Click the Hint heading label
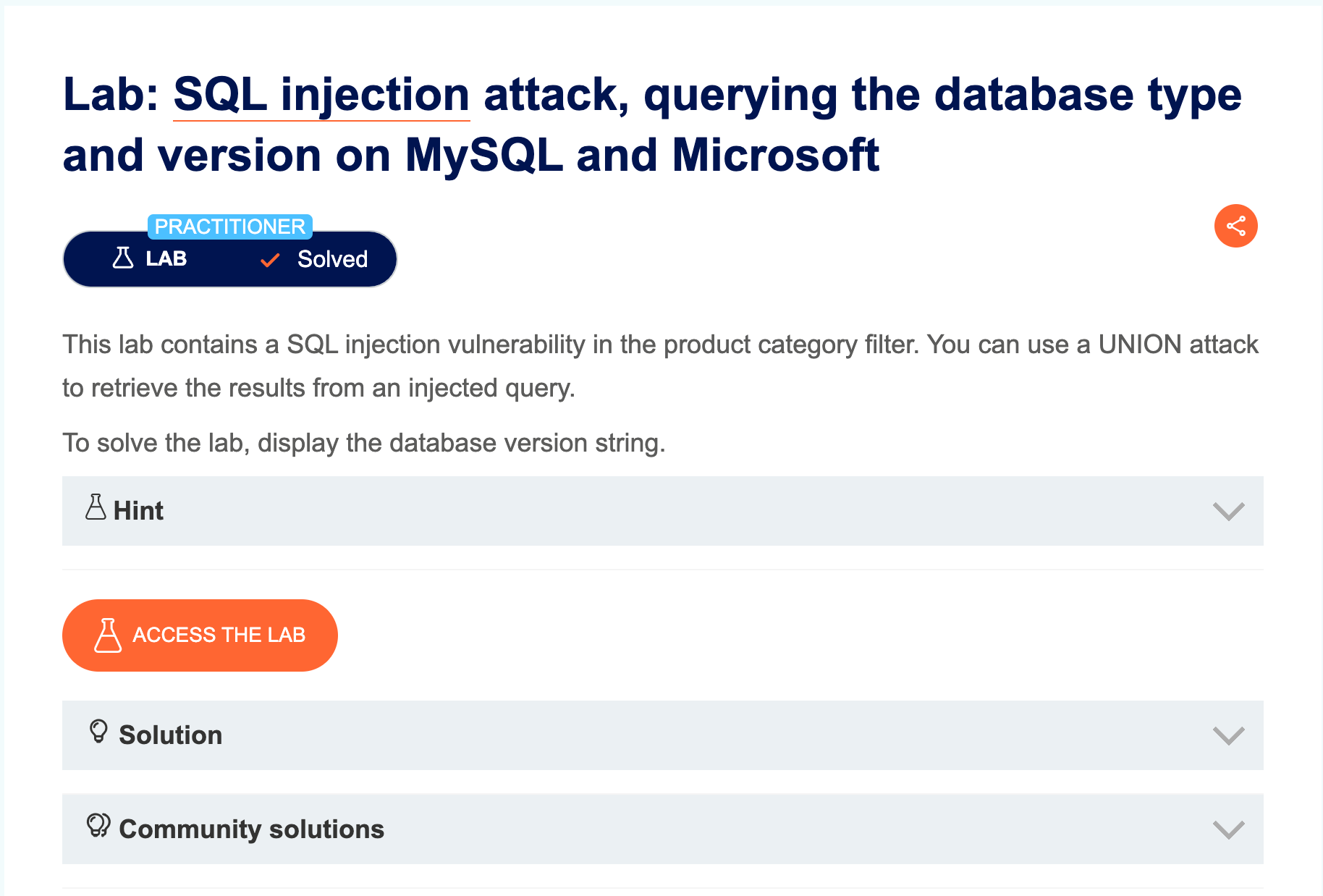The height and width of the screenshot is (896, 1323). tap(138, 511)
